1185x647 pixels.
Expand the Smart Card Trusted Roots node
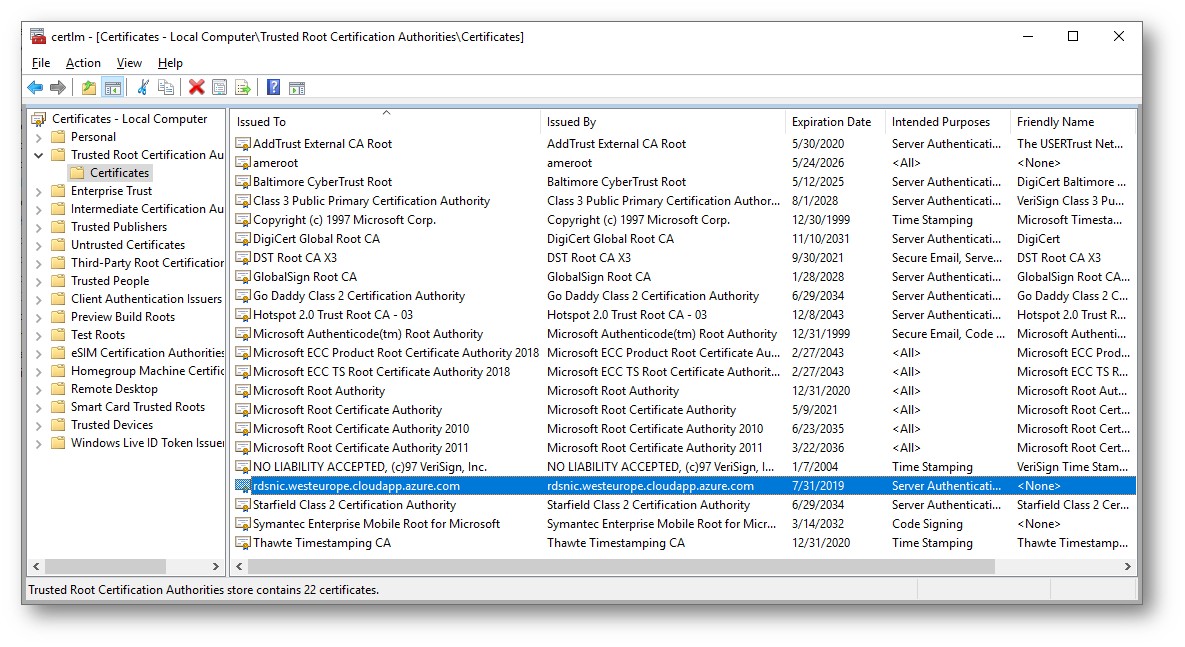39,407
